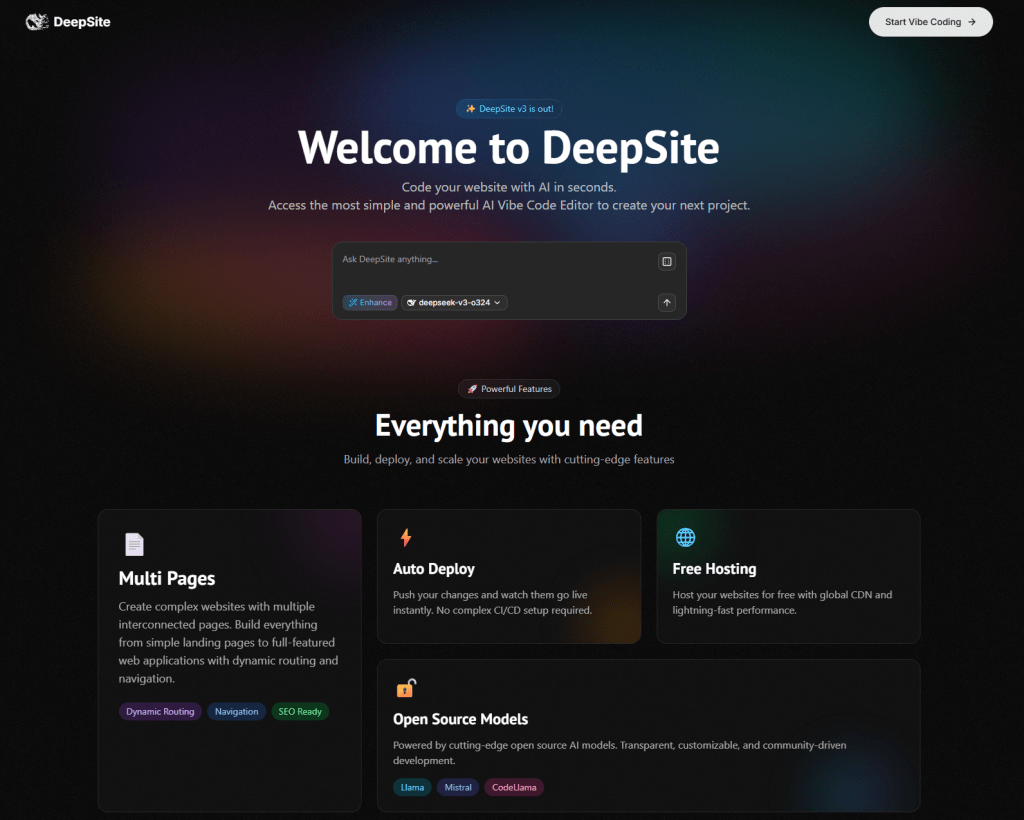Click the DeepSite logo icon
This screenshot has height=820, width=1024.
[37, 21]
